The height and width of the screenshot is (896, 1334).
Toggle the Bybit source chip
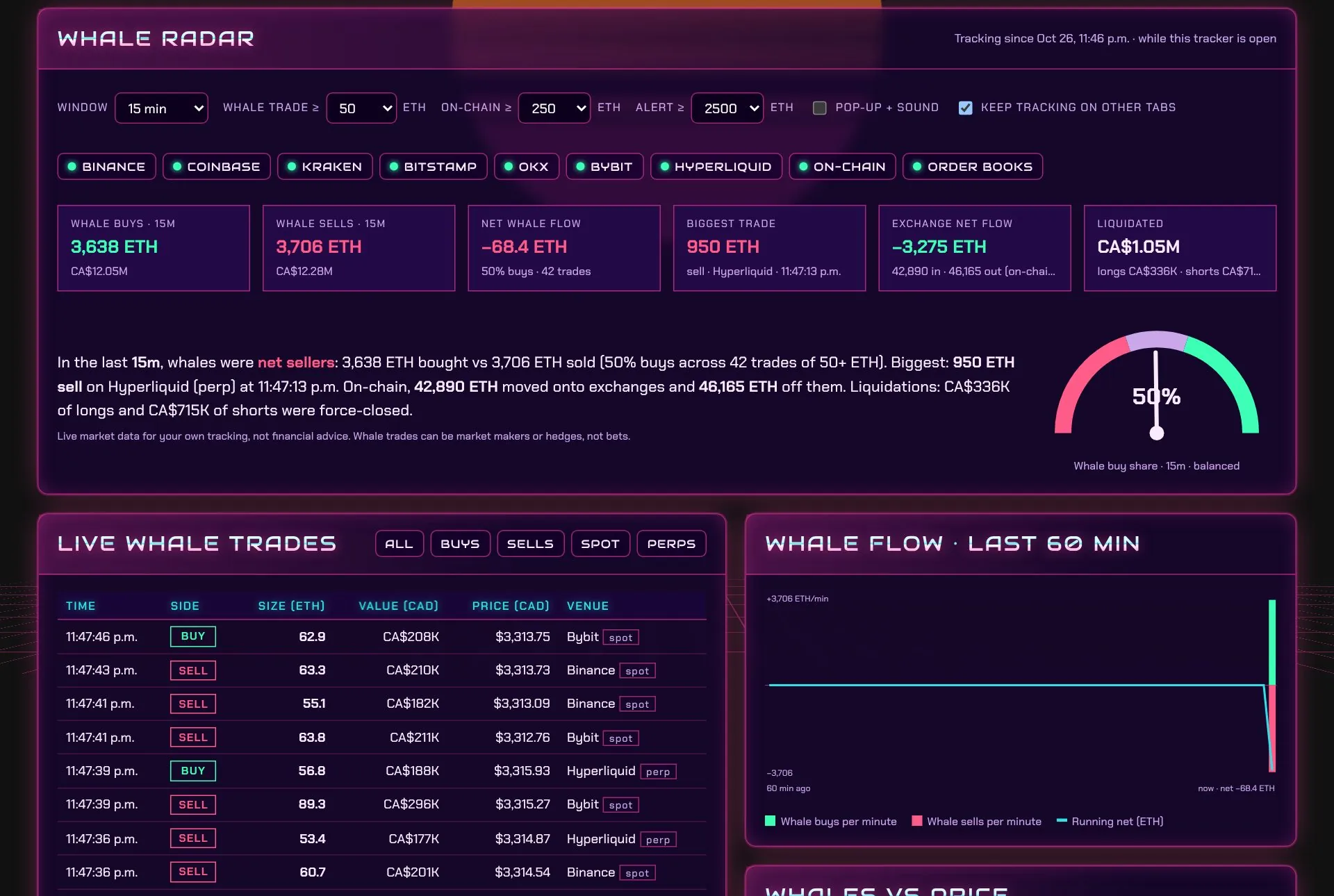[604, 167]
